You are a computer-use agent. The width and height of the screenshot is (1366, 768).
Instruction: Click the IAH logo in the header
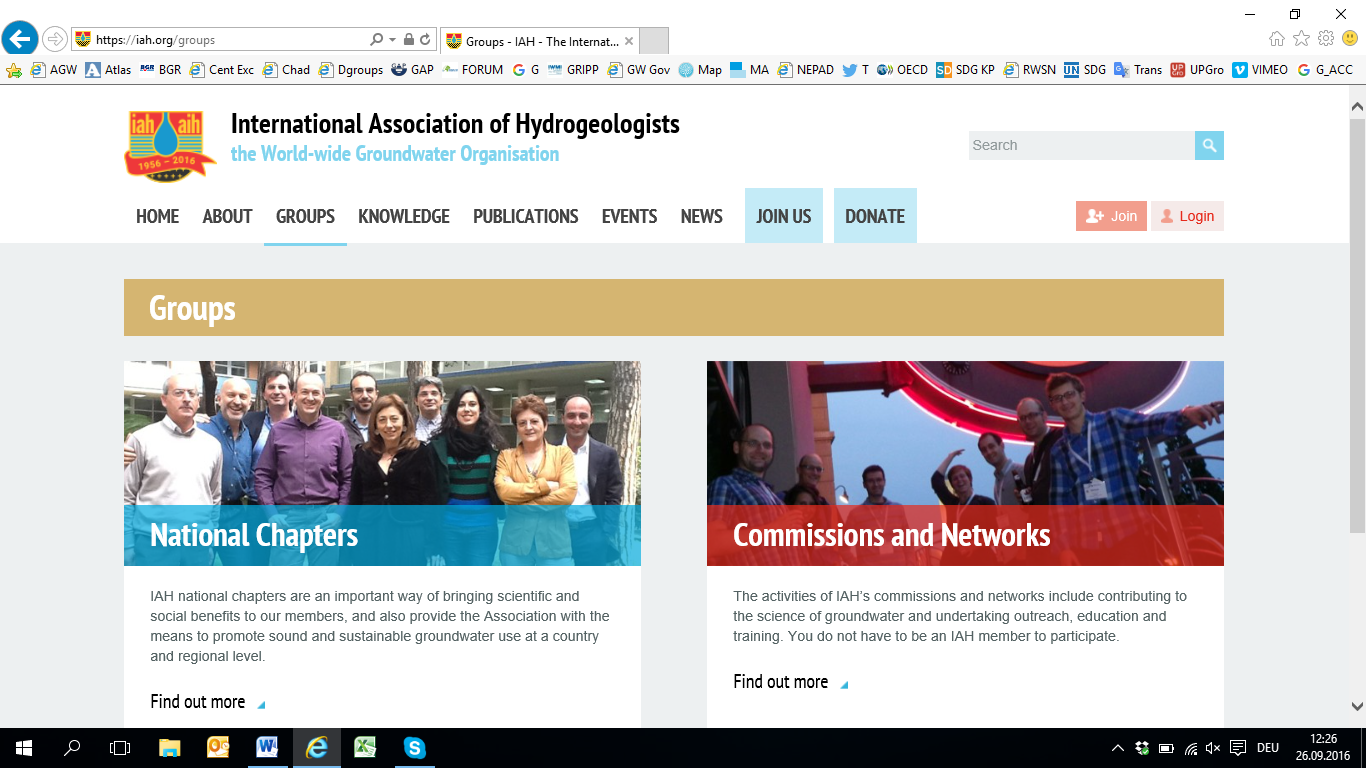tap(170, 146)
